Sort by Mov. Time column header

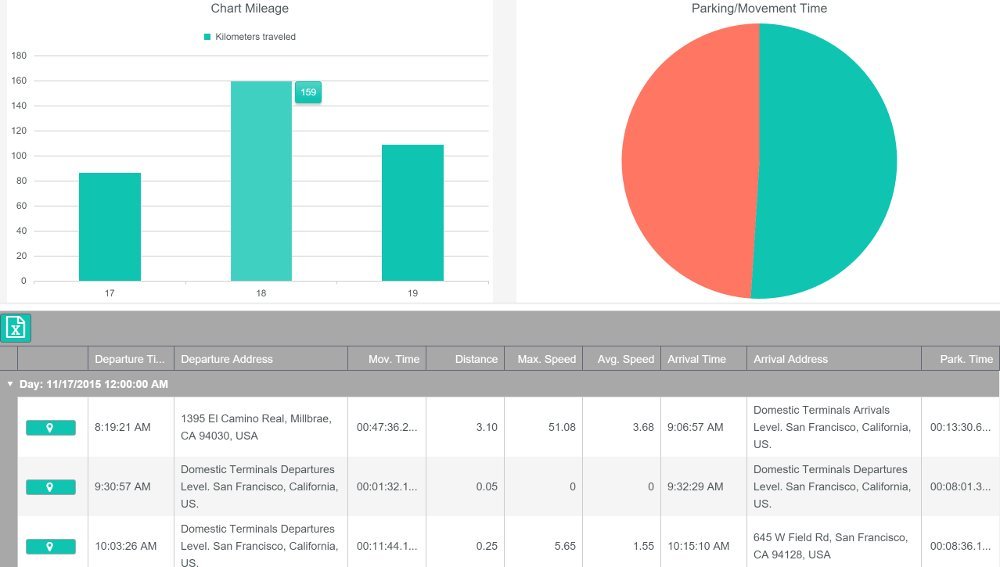click(x=387, y=359)
